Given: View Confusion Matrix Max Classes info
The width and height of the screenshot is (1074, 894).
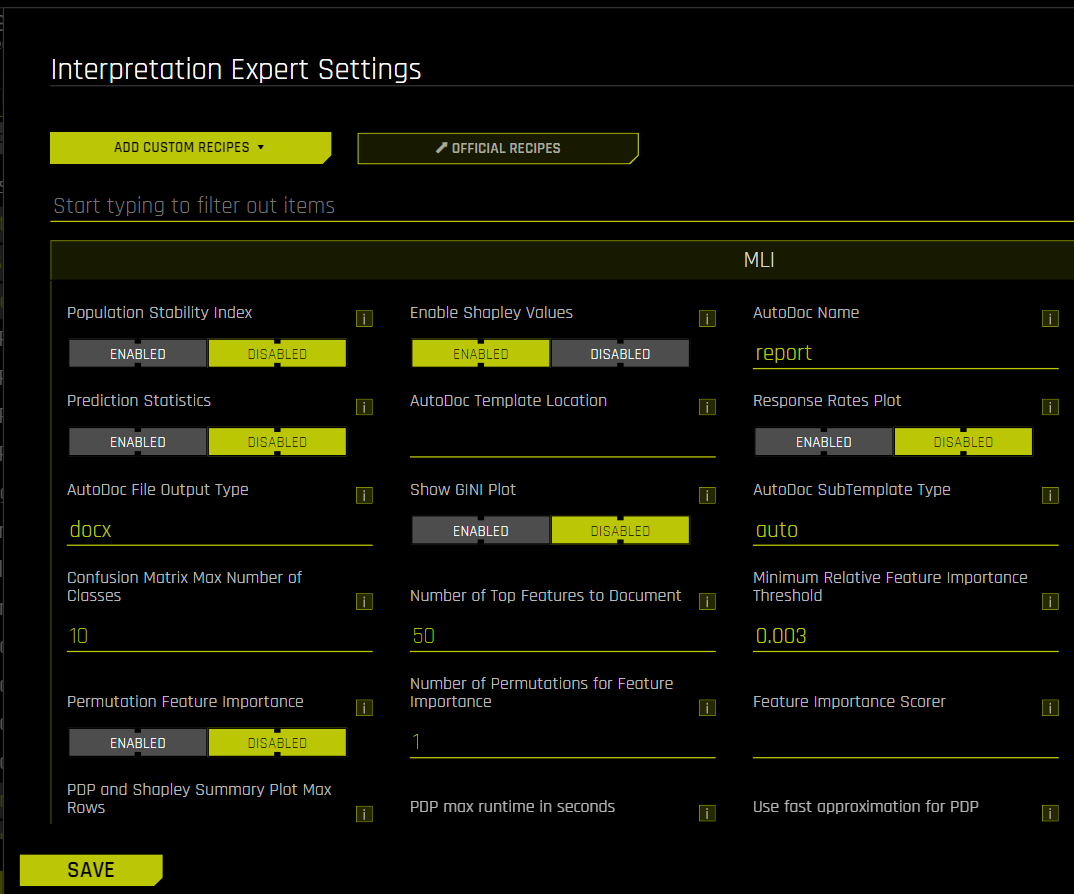Looking at the screenshot, I should (x=364, y=601).
